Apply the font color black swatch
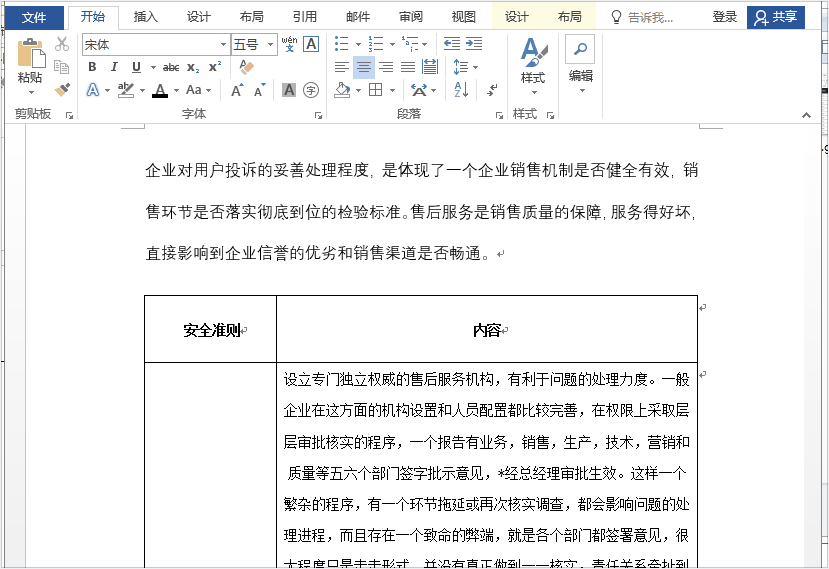This screenshot has height=569, width=829. click(160, 90)
